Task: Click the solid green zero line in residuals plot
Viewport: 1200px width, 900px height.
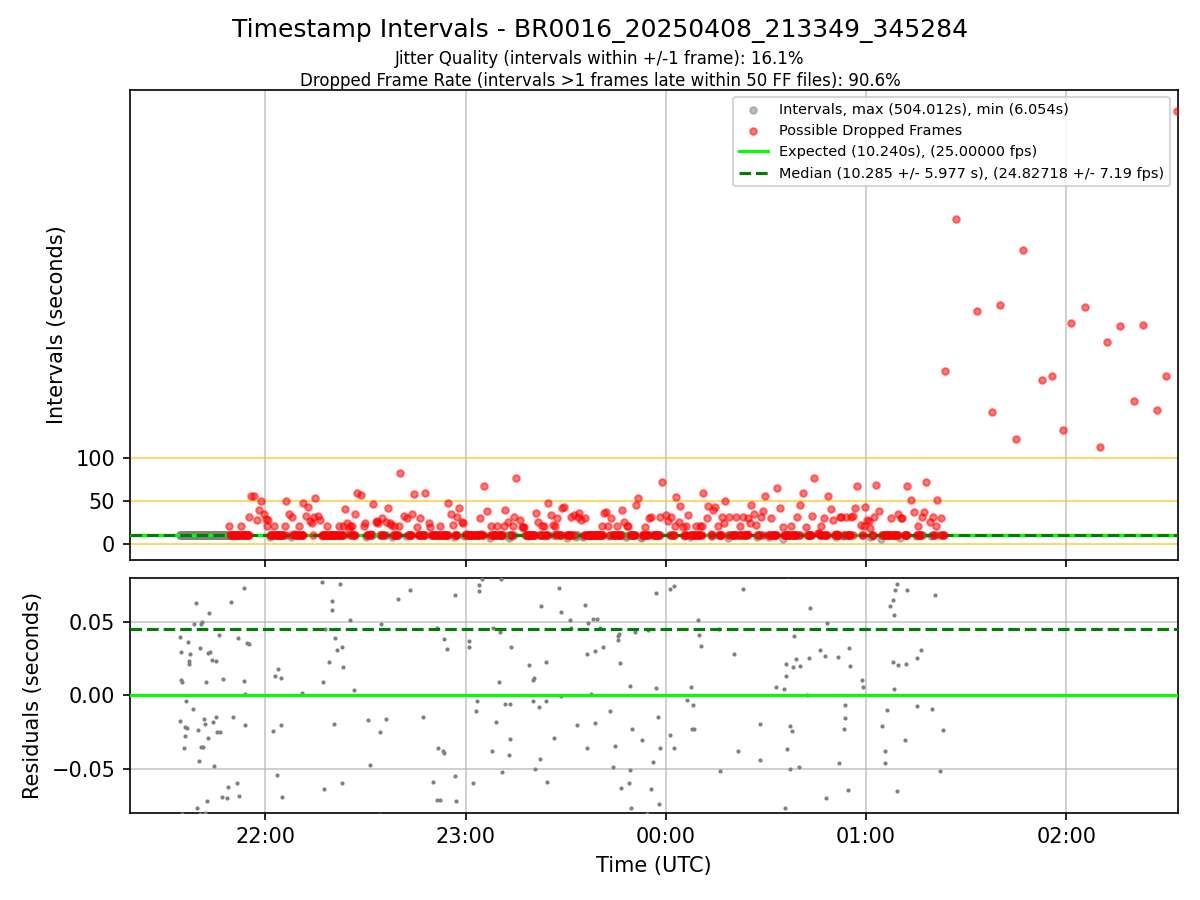Action: tap(653, 695)
